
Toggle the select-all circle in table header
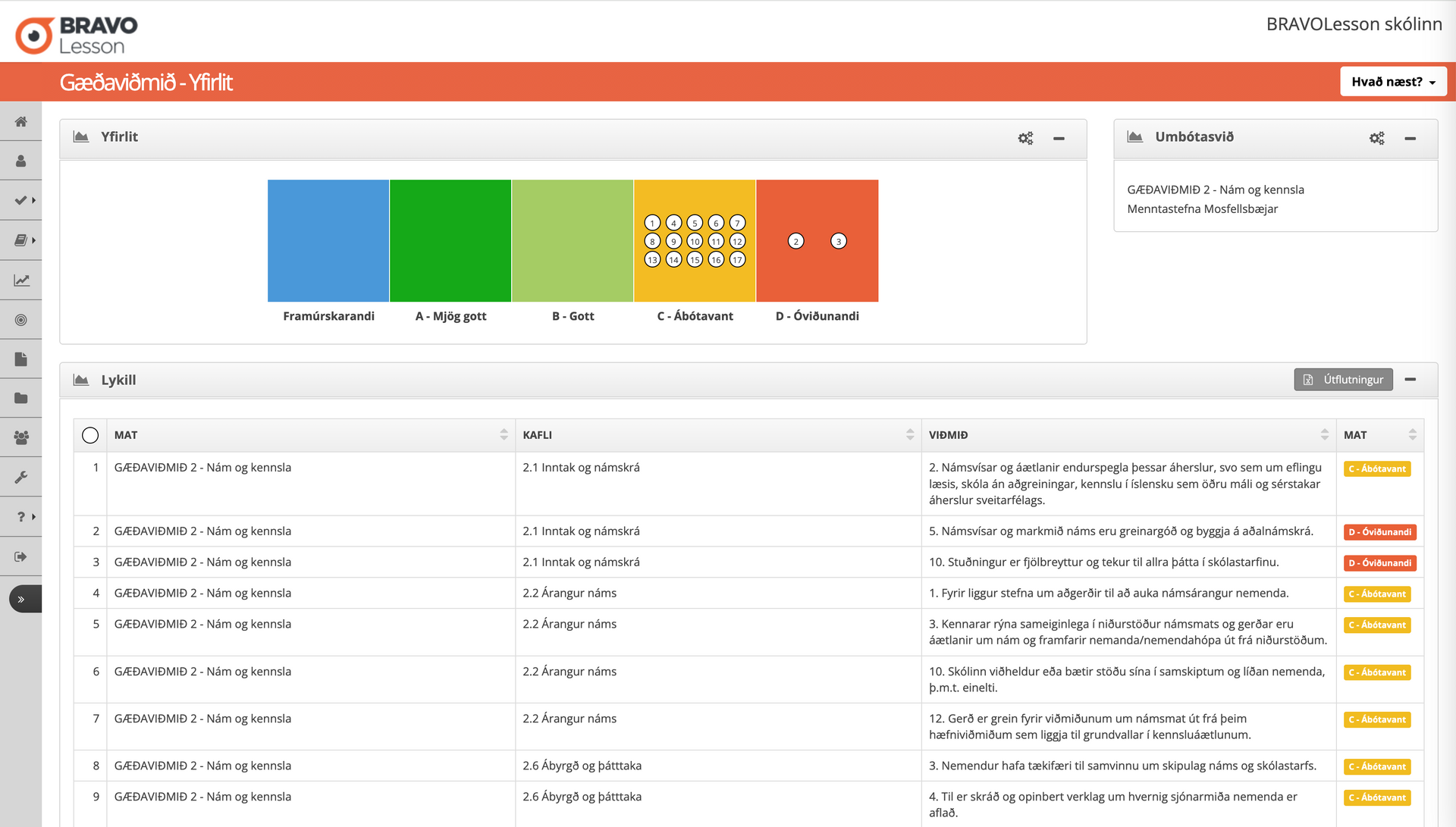(90, 435)
